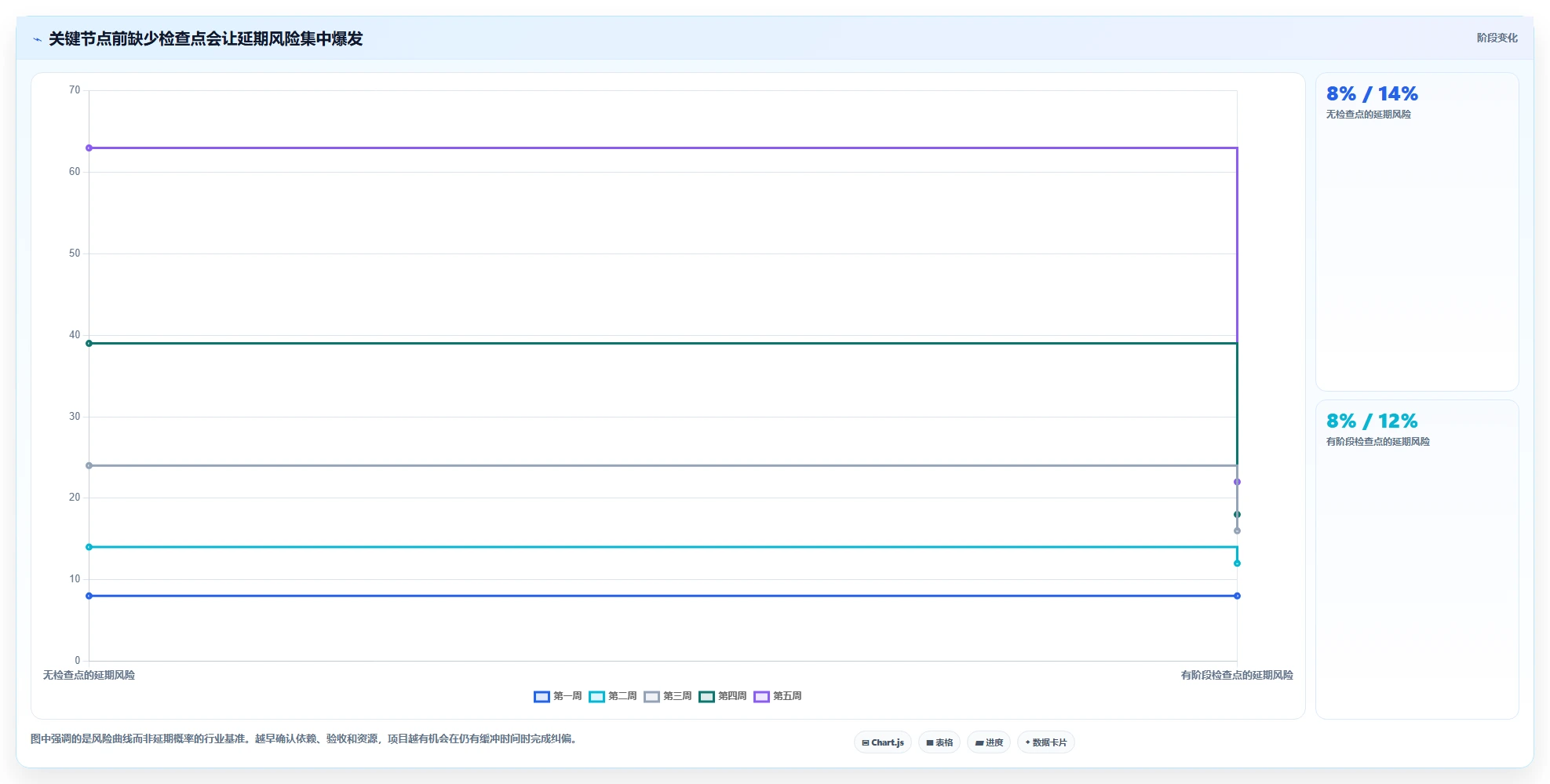The image size is (1550, 784).
Task: Select the 表格 chip
Action: (939, 742)
